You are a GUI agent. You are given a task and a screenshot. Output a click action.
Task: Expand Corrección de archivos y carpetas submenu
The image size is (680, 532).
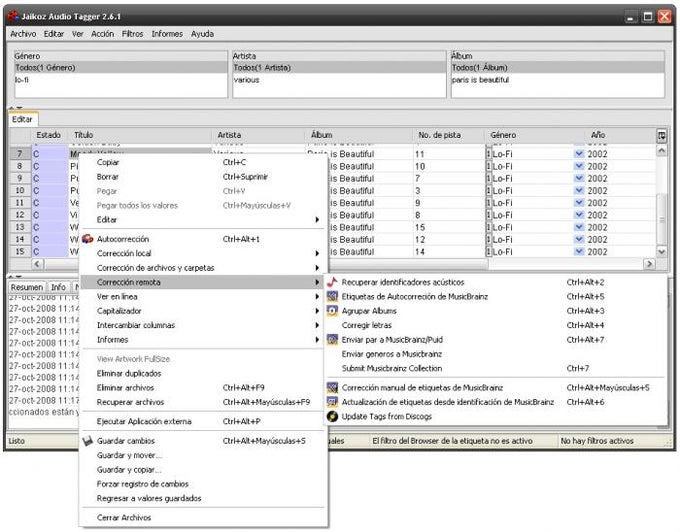pyautogui.click(x=317, y=268)
